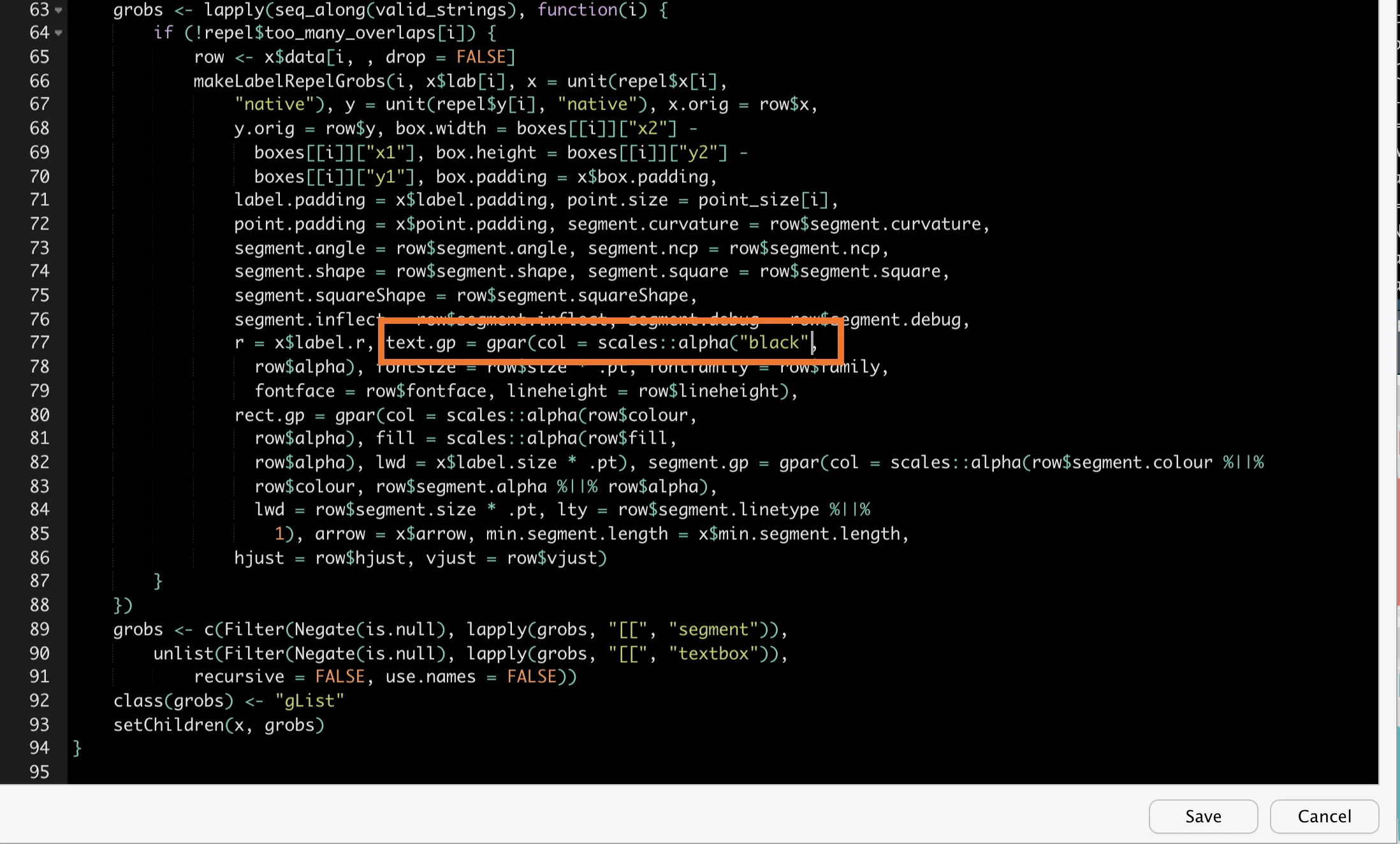Click the function keyword on line 63
The height and width of the screenshot is (844, 1400).
(x=578, y=10)
